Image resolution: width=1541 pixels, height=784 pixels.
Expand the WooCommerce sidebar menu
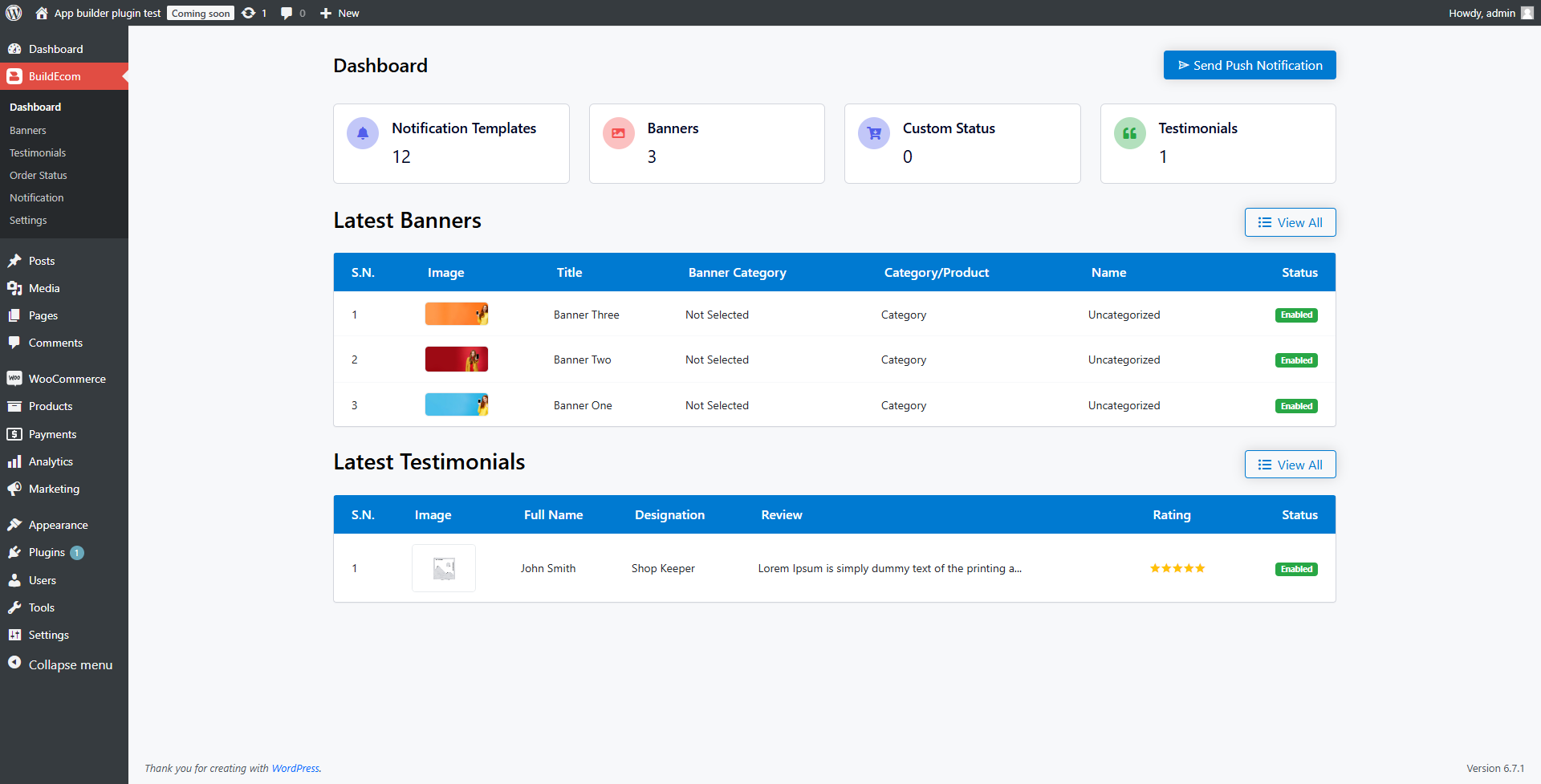coord(67,379)
